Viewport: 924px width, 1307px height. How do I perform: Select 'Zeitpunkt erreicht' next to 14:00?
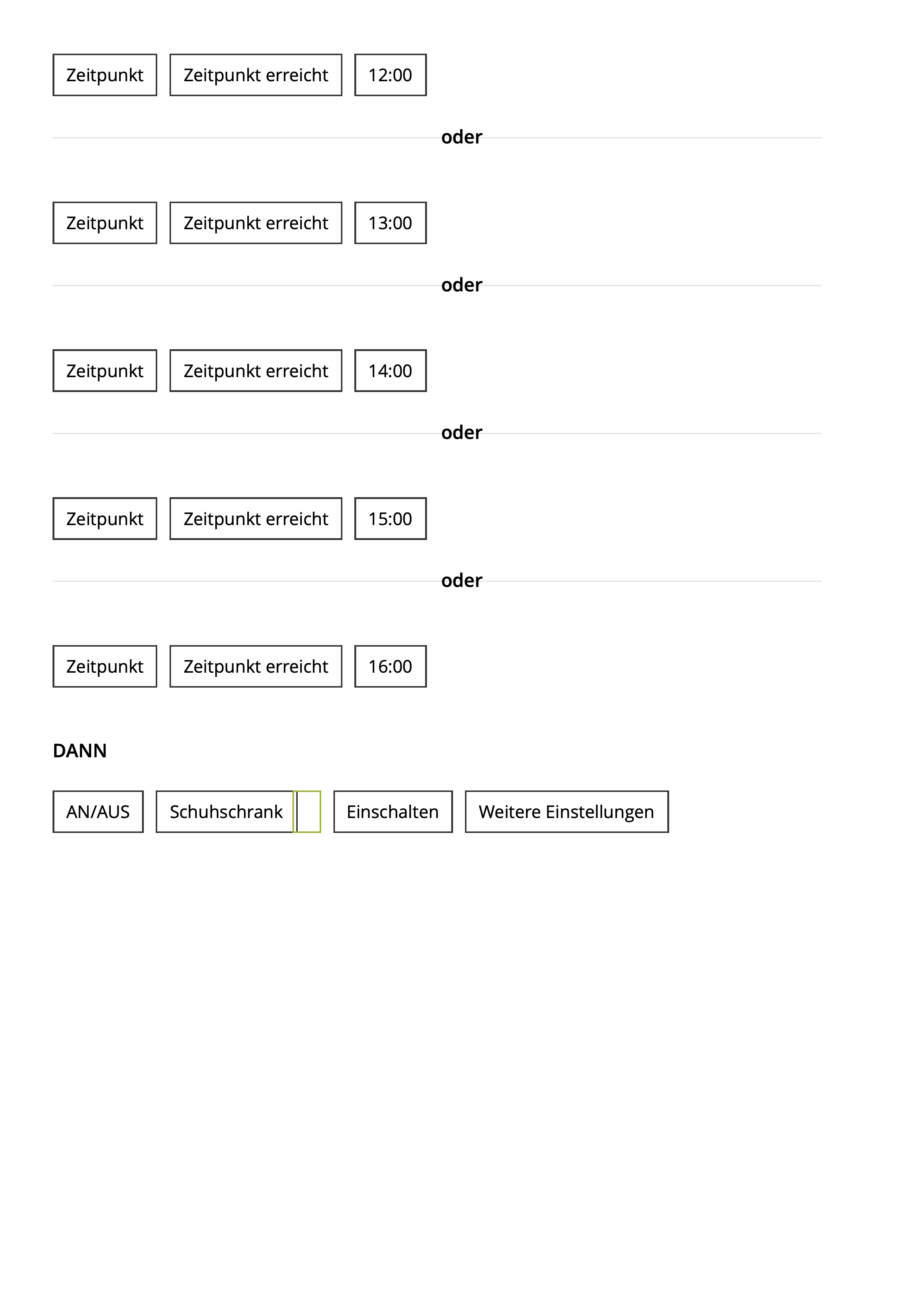coord(256,371)
